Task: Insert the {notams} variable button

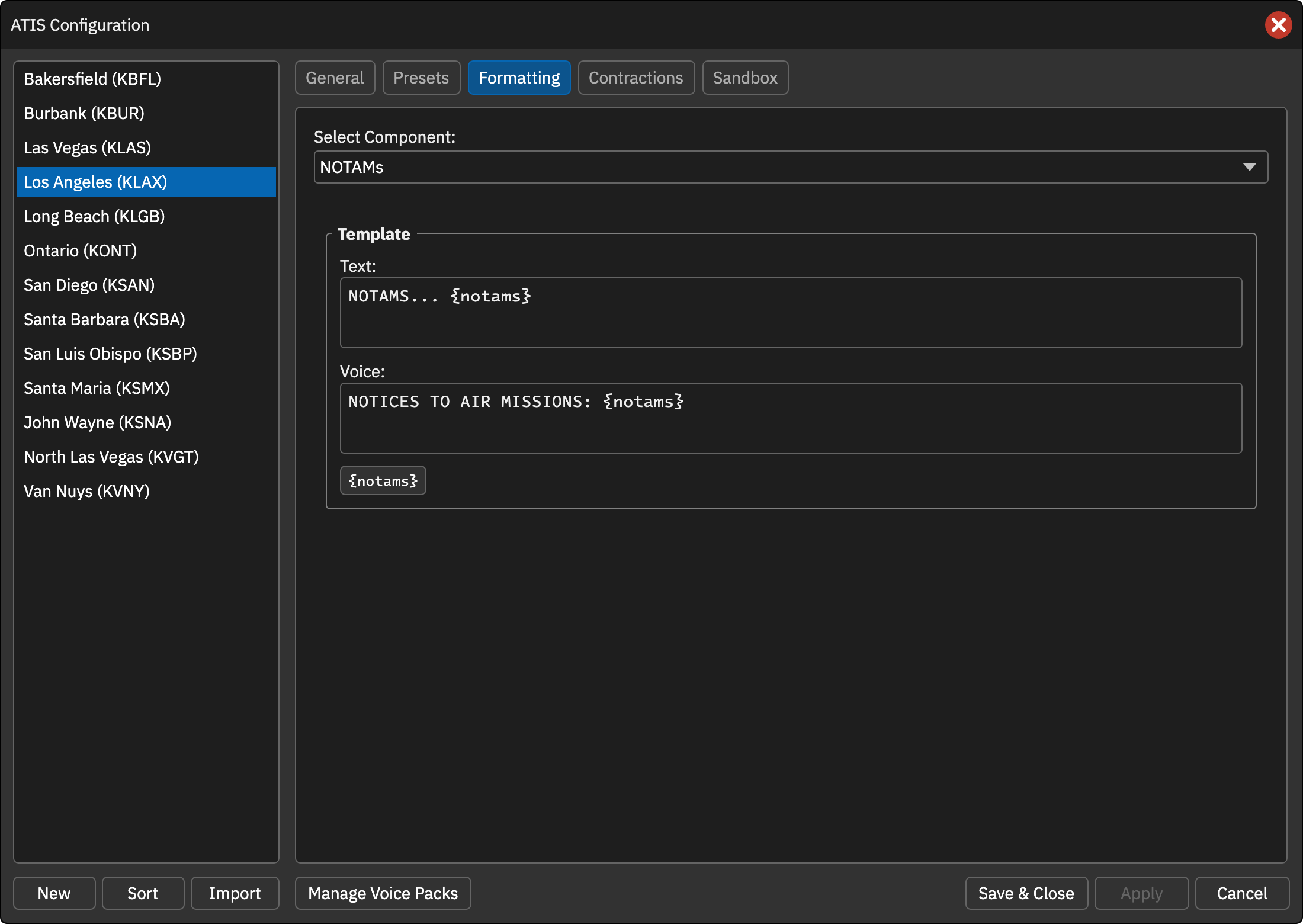Action: point(383,480)
